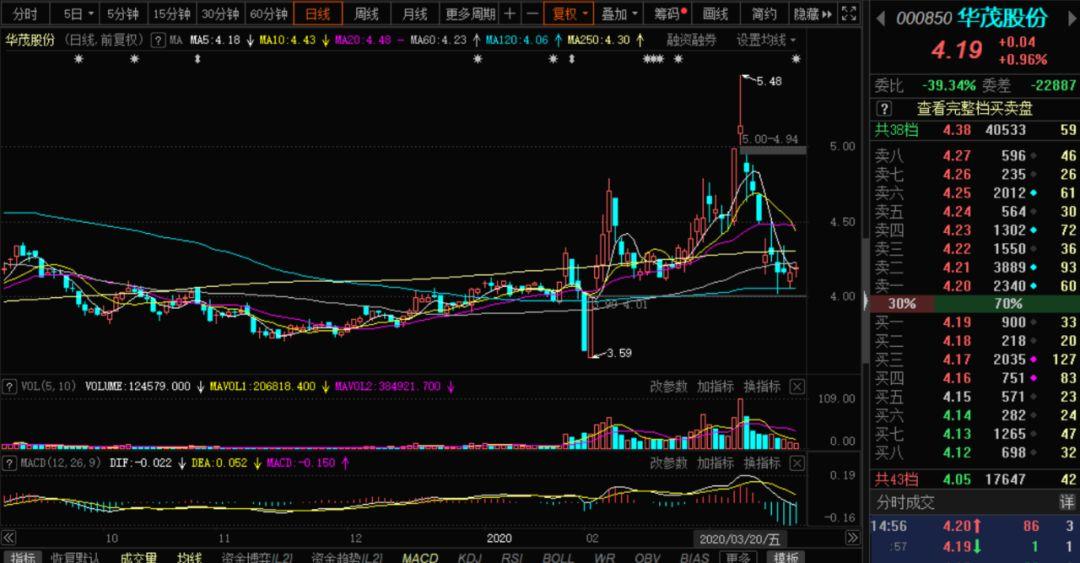1080x563 pixels.
Task: Select 资金博弈(L2) indicator
Action: [x=258, y=557]
